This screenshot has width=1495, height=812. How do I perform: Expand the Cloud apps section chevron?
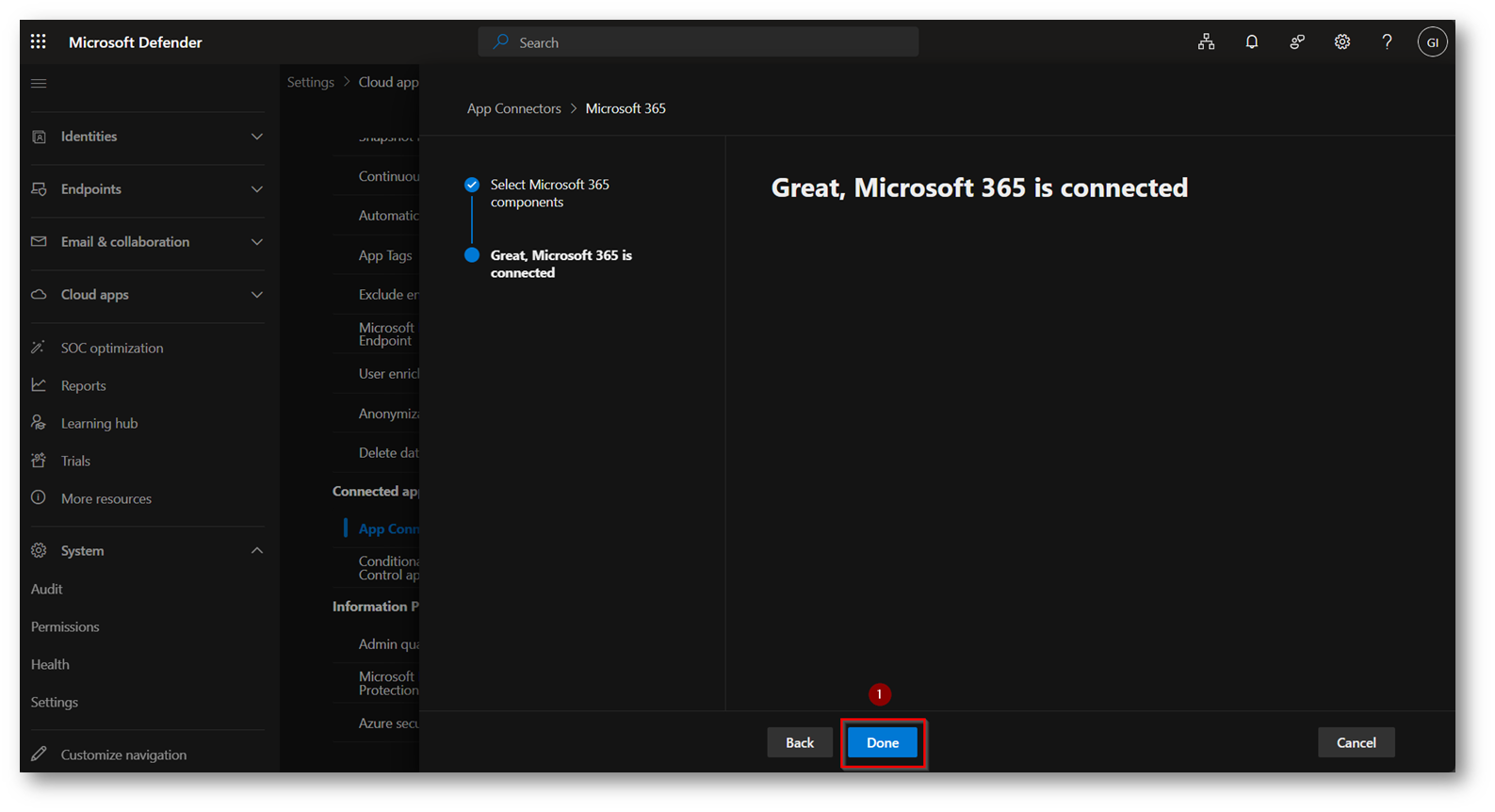point(256,295)
